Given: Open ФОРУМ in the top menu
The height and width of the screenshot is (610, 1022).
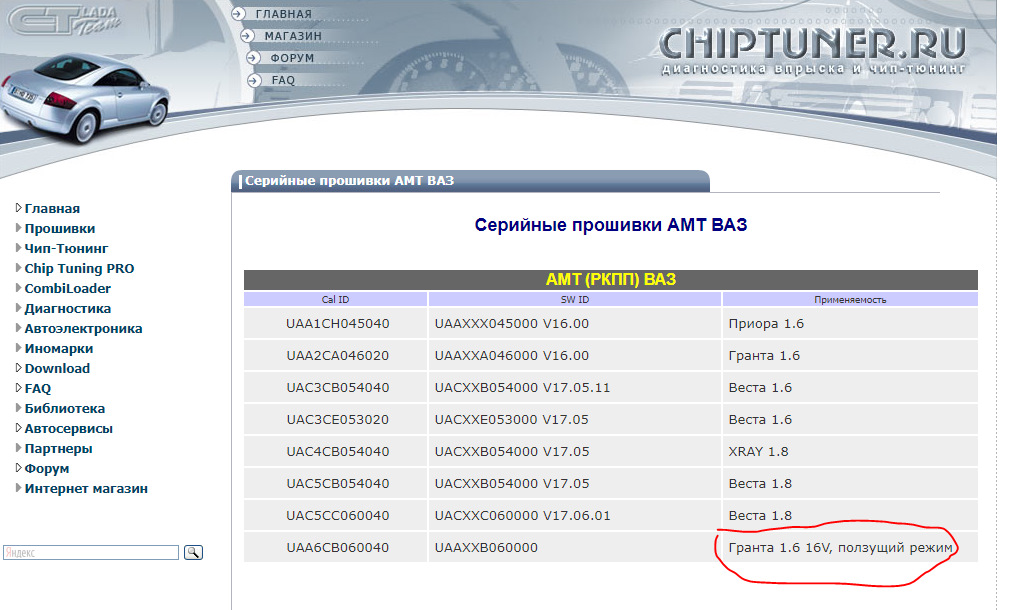Looking at the screenshot, I should click(292, 58).
